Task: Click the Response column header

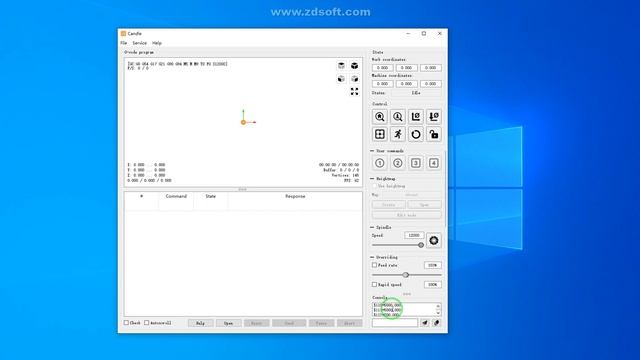Action: 295,196
